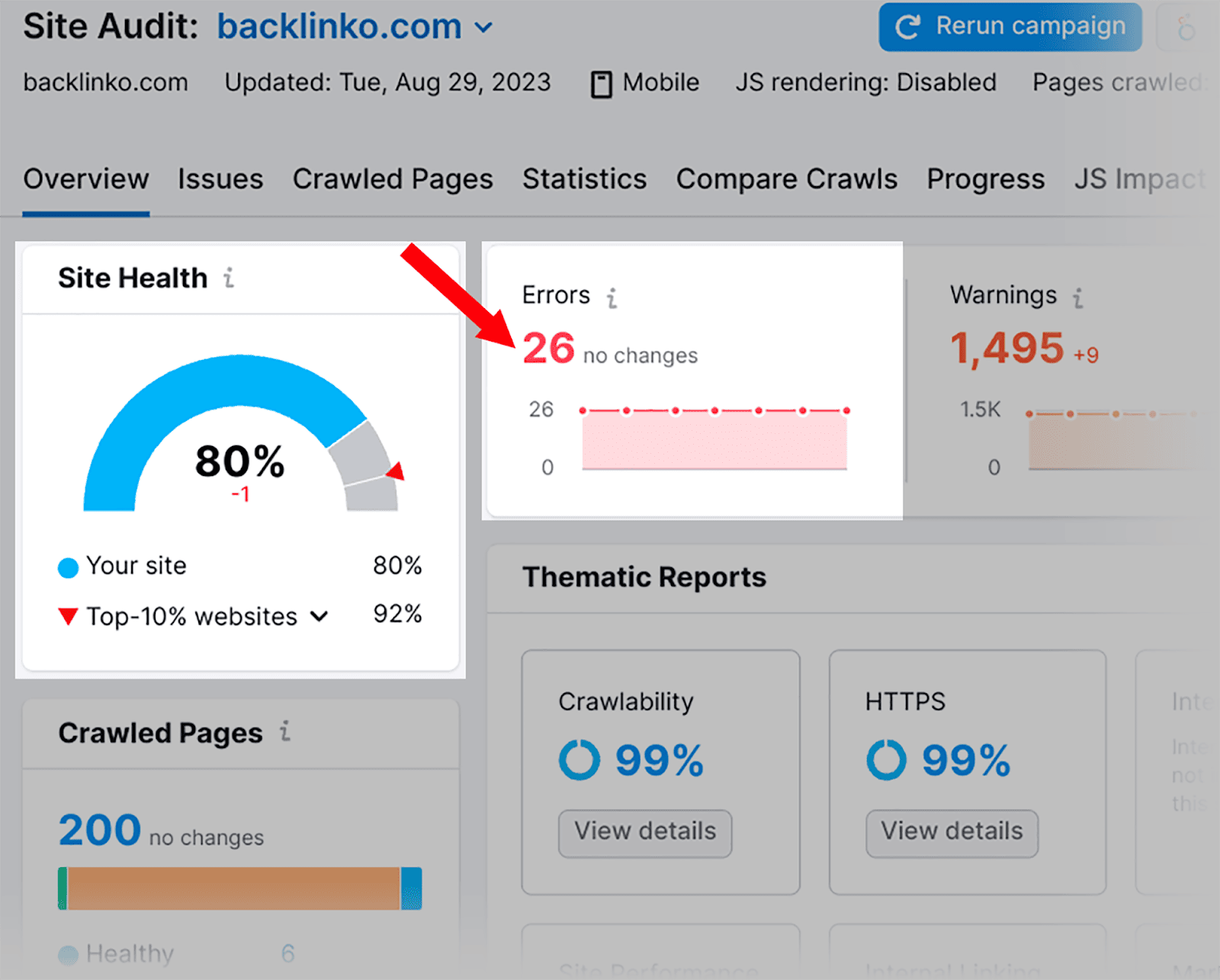Click the Rerun campaign button
The width and height of the screenshot is (1220, 980).
pos(1010,26)
